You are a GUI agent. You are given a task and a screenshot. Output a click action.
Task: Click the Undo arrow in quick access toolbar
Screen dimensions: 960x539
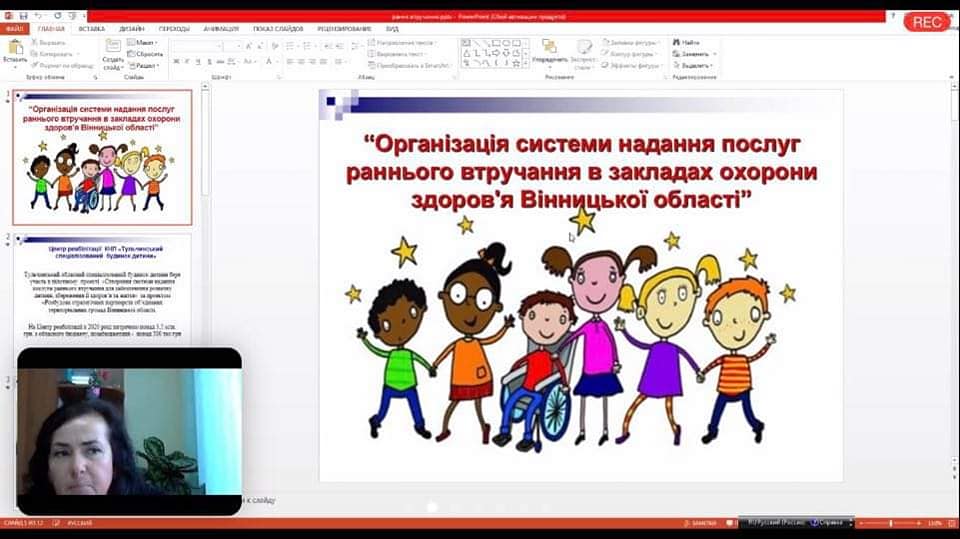tap(38, 15)
